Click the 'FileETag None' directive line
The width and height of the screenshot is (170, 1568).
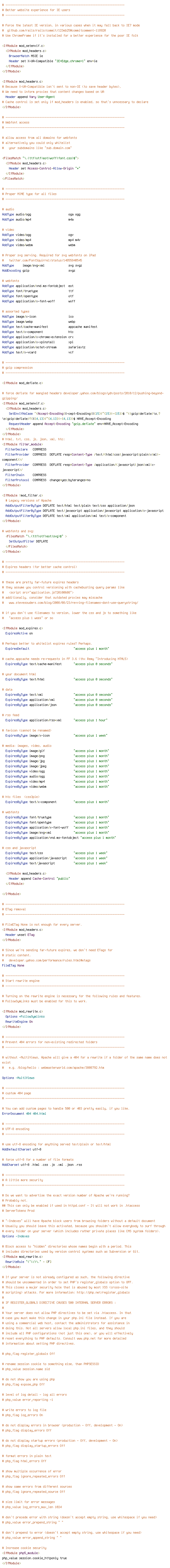pyautogui.click(x=13, y=965)
